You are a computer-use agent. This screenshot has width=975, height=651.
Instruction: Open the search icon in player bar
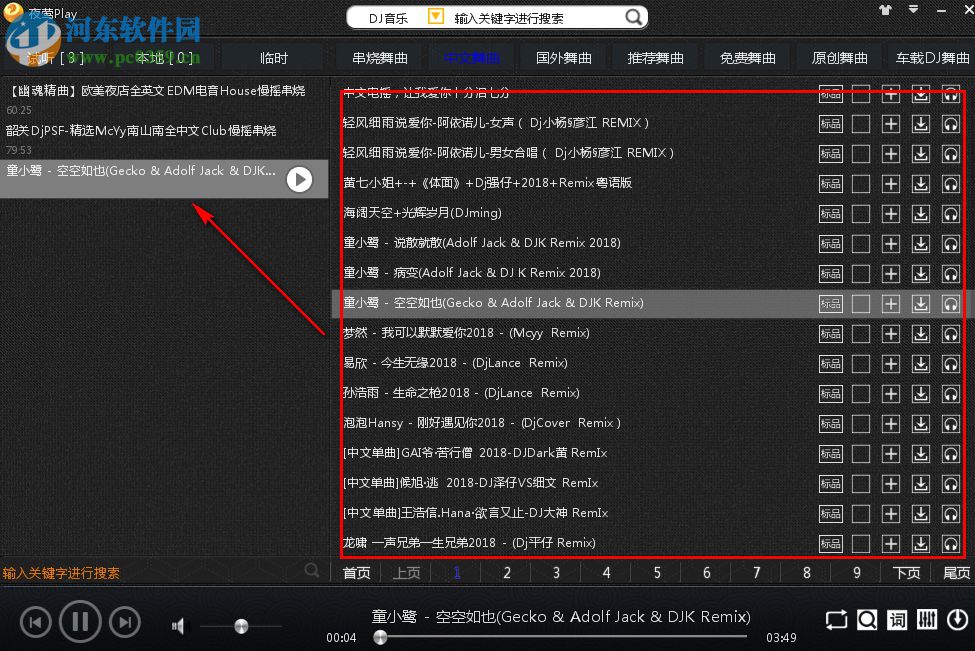[x=867, y=620]
